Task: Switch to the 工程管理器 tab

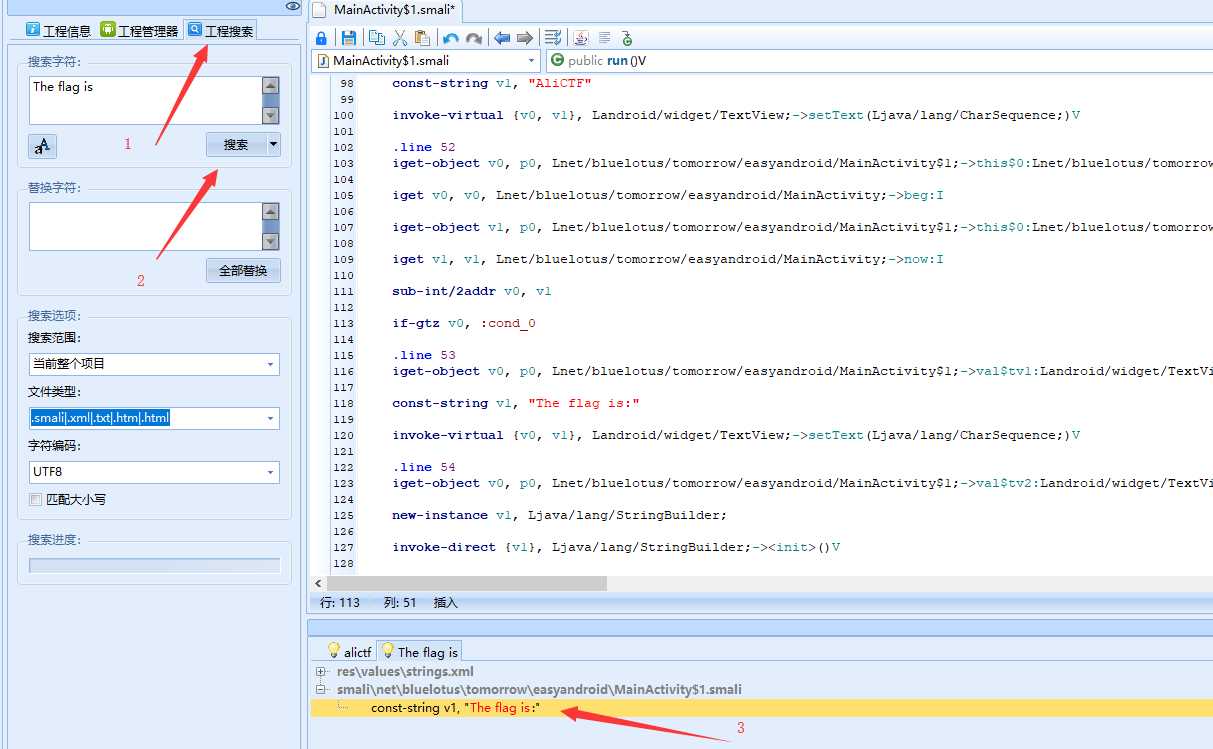Action: 139,31
